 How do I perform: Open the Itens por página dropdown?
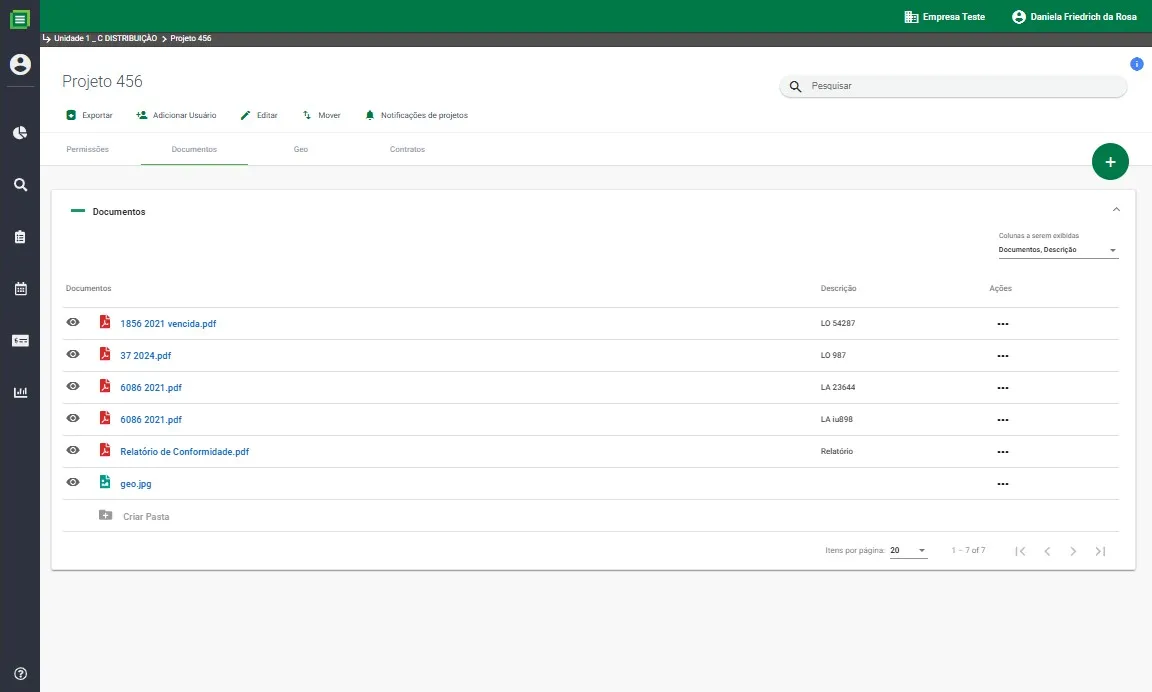coord(908,550)
